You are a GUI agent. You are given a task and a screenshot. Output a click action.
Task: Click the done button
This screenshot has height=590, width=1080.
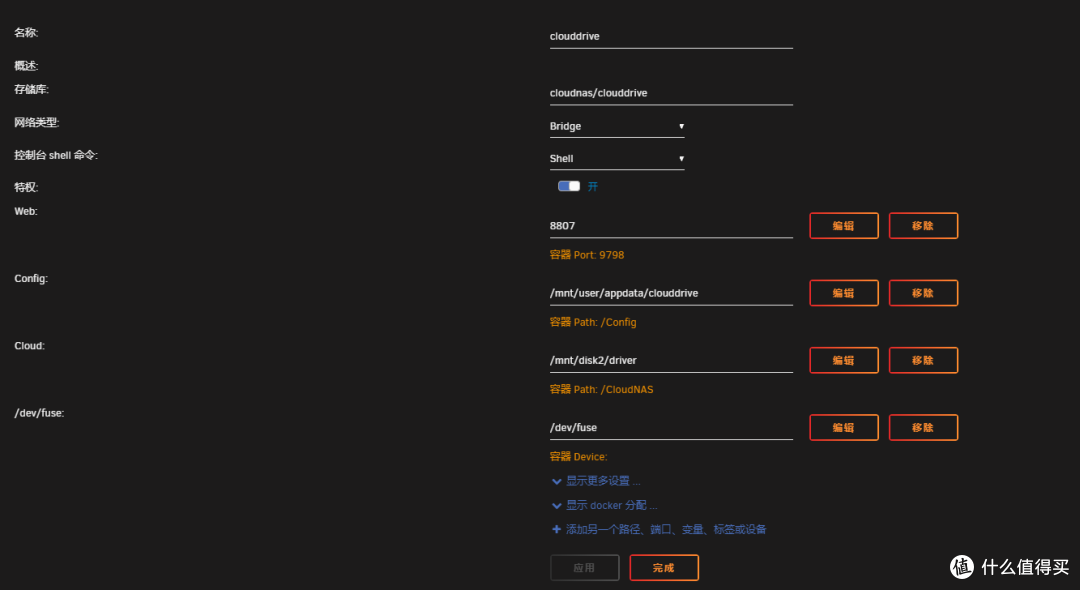tap(664, 568)
